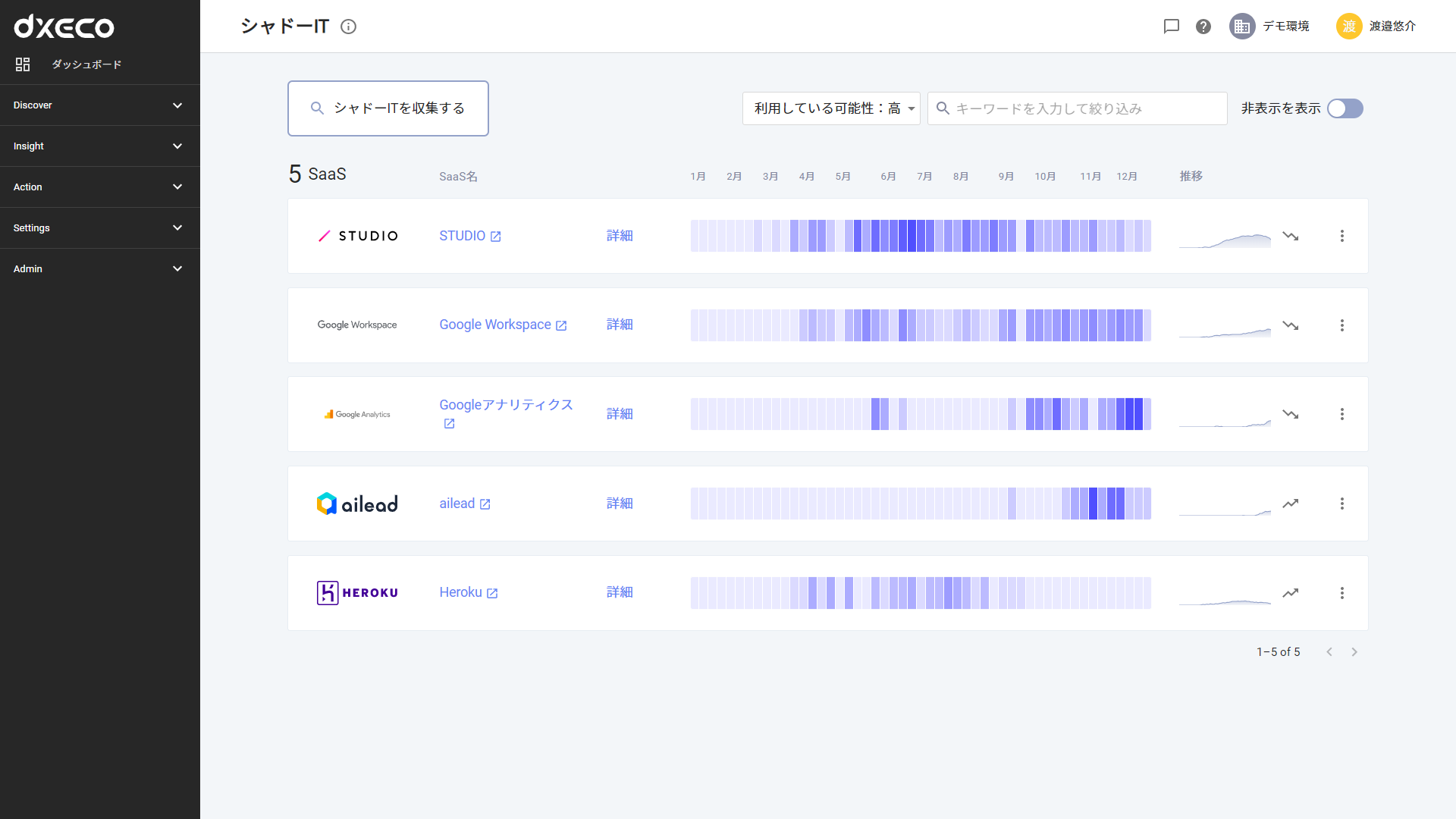Click the Googleアナリティクス monthly usage heatmap
Image resolution: width=1456 pixels, height=819 pixels.
921,414
